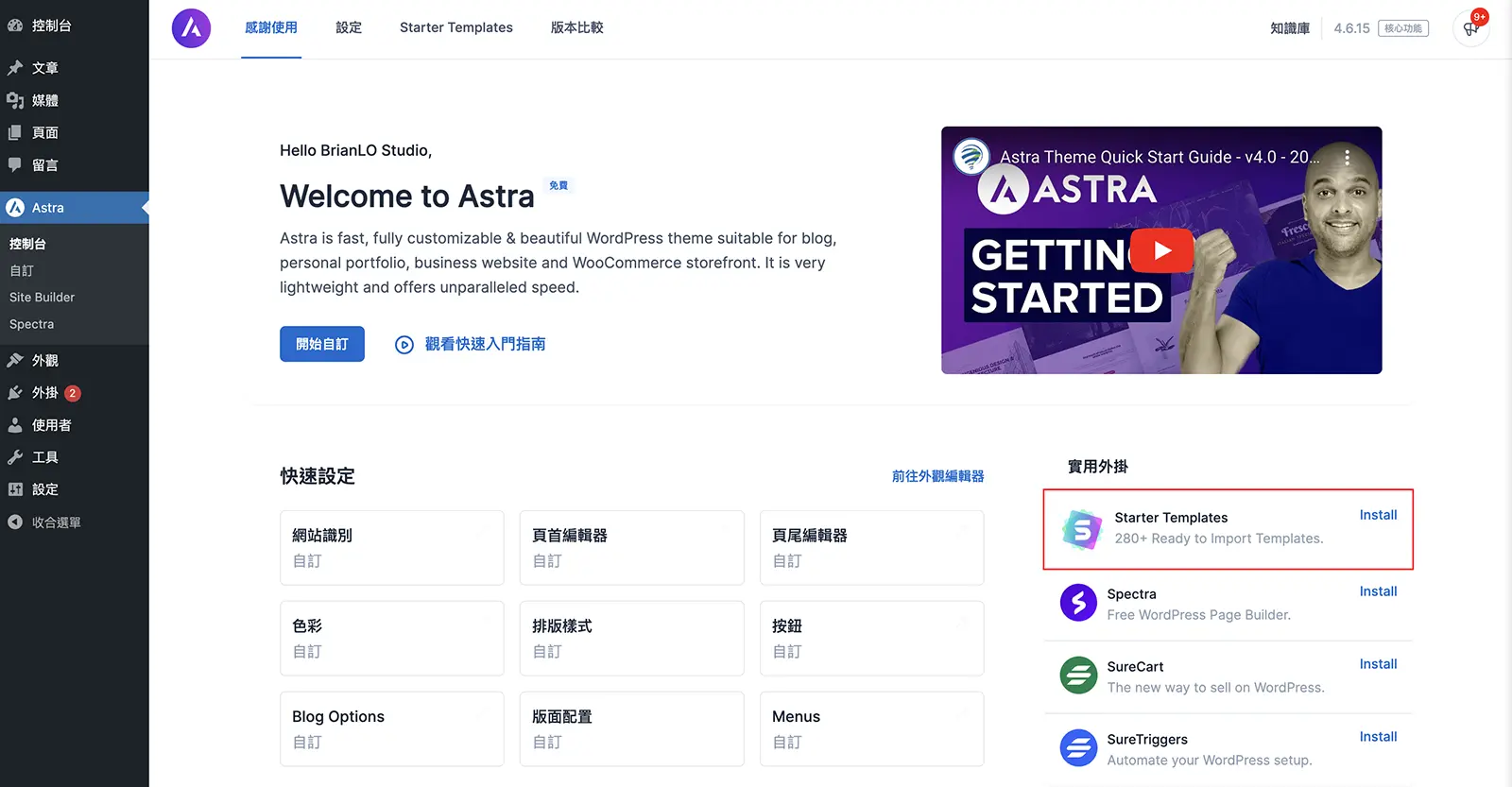Install the SureTriggers plugin
This screenshot has width=1512, height=787.
[1378, 737]
